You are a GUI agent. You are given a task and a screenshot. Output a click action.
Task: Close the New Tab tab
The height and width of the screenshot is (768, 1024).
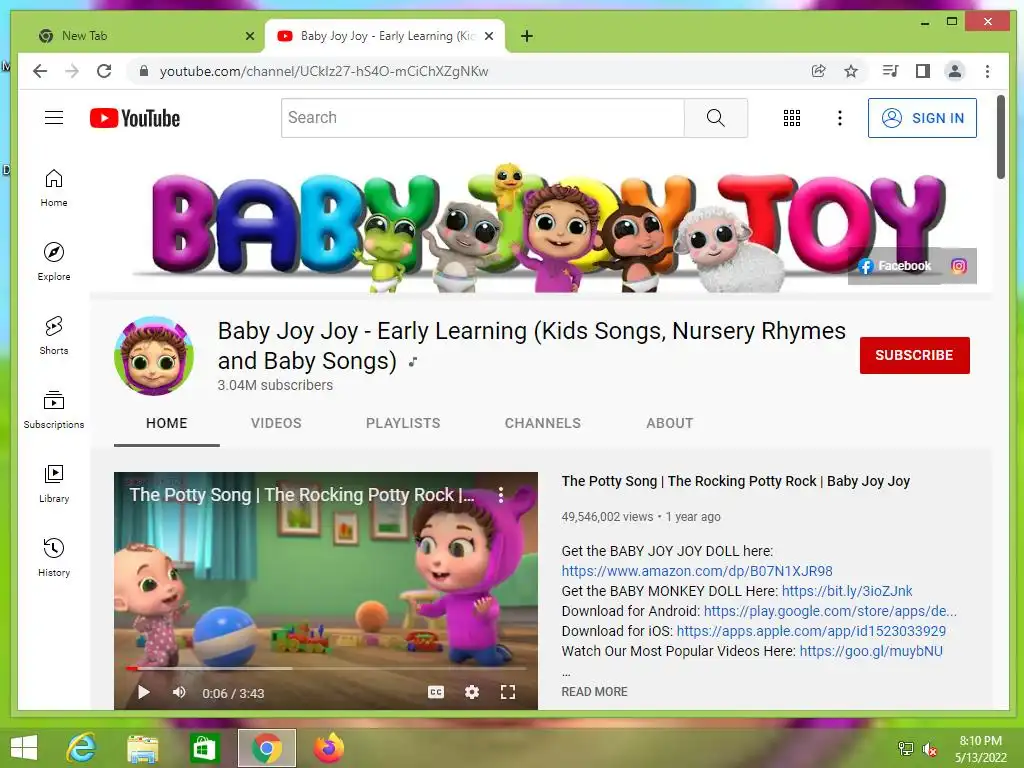249,36
